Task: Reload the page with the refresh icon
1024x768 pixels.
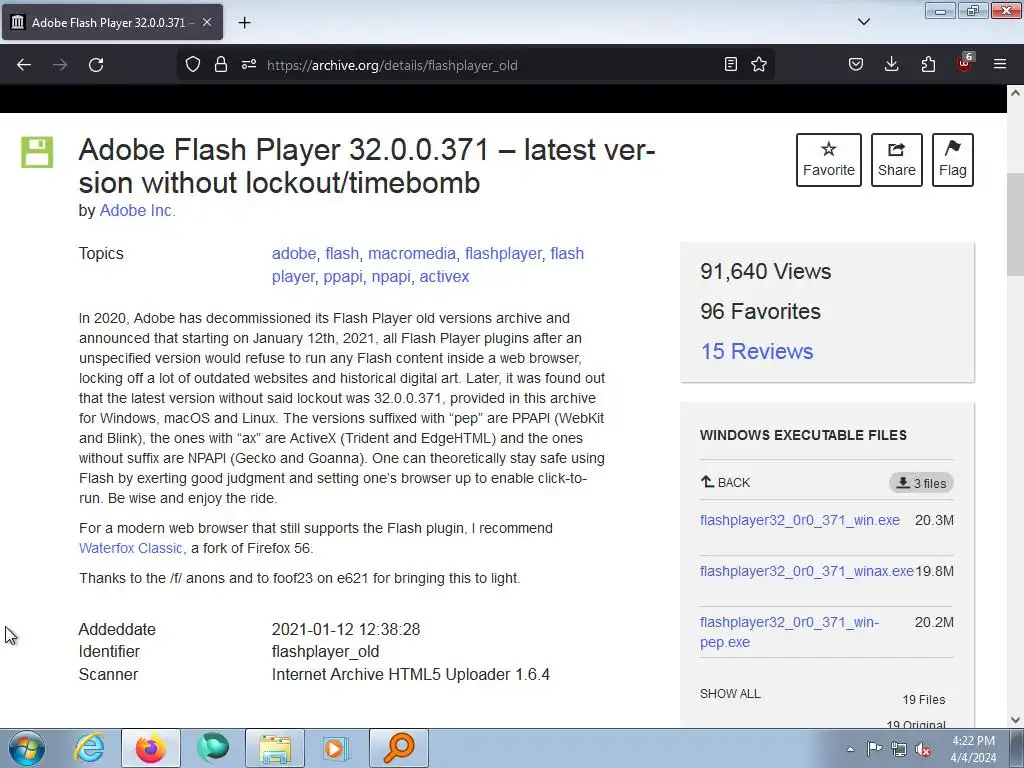Action: click(x=96, y=65)
